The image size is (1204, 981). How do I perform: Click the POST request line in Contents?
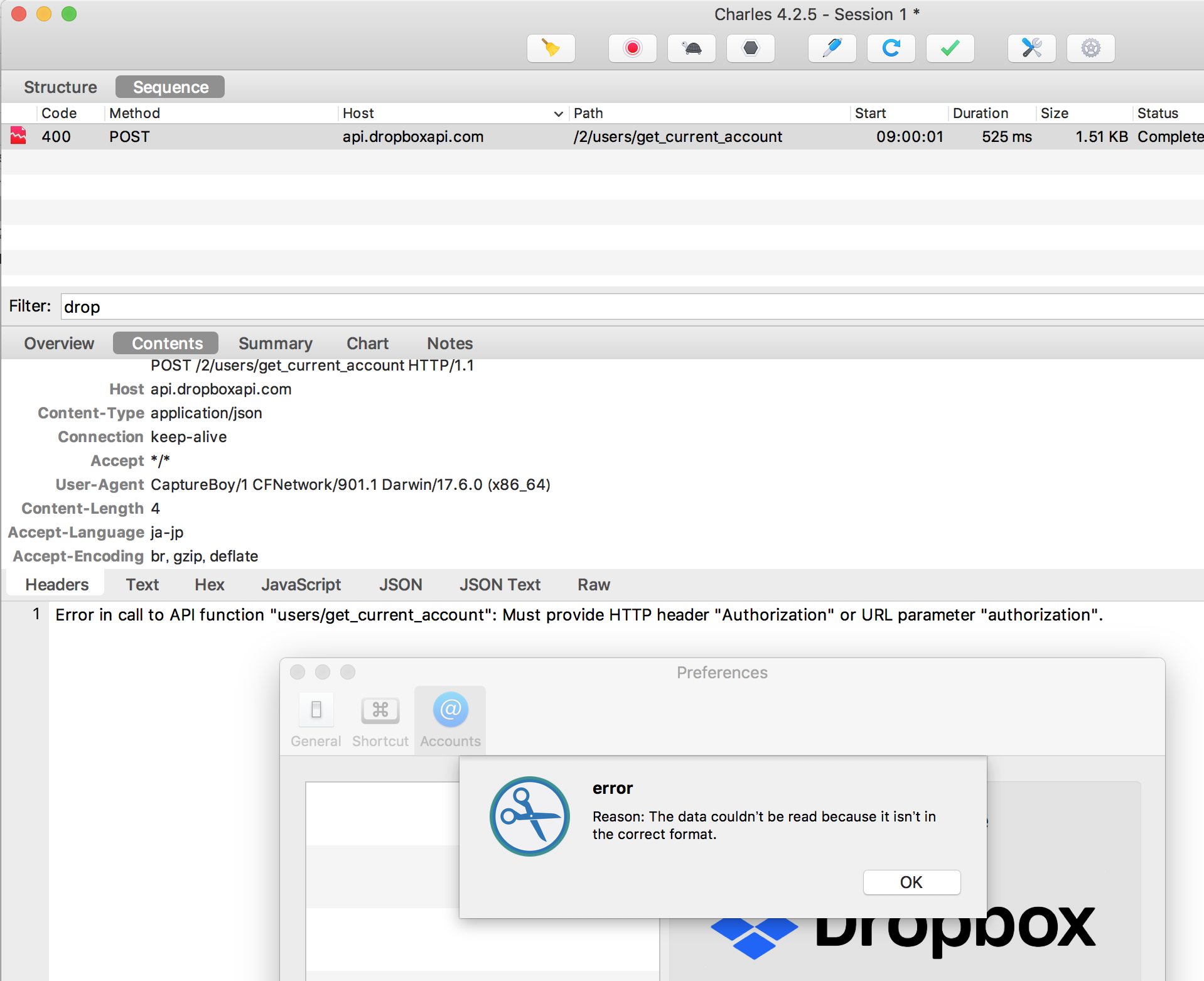(x=313, y=365)
